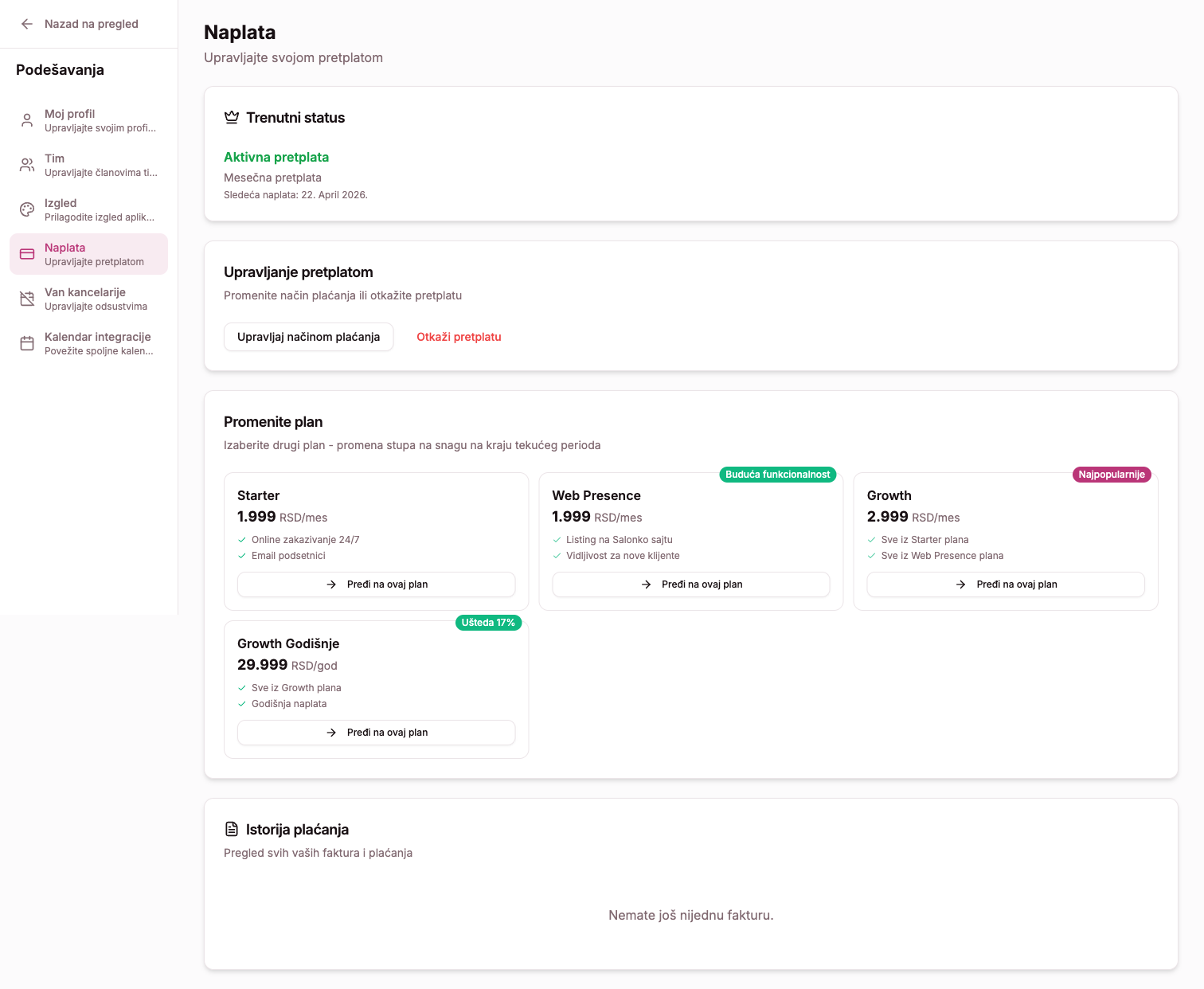This screenshot has height=989, width=1204.
Task: Switch to the Starter plan
Action: [376, 584]
